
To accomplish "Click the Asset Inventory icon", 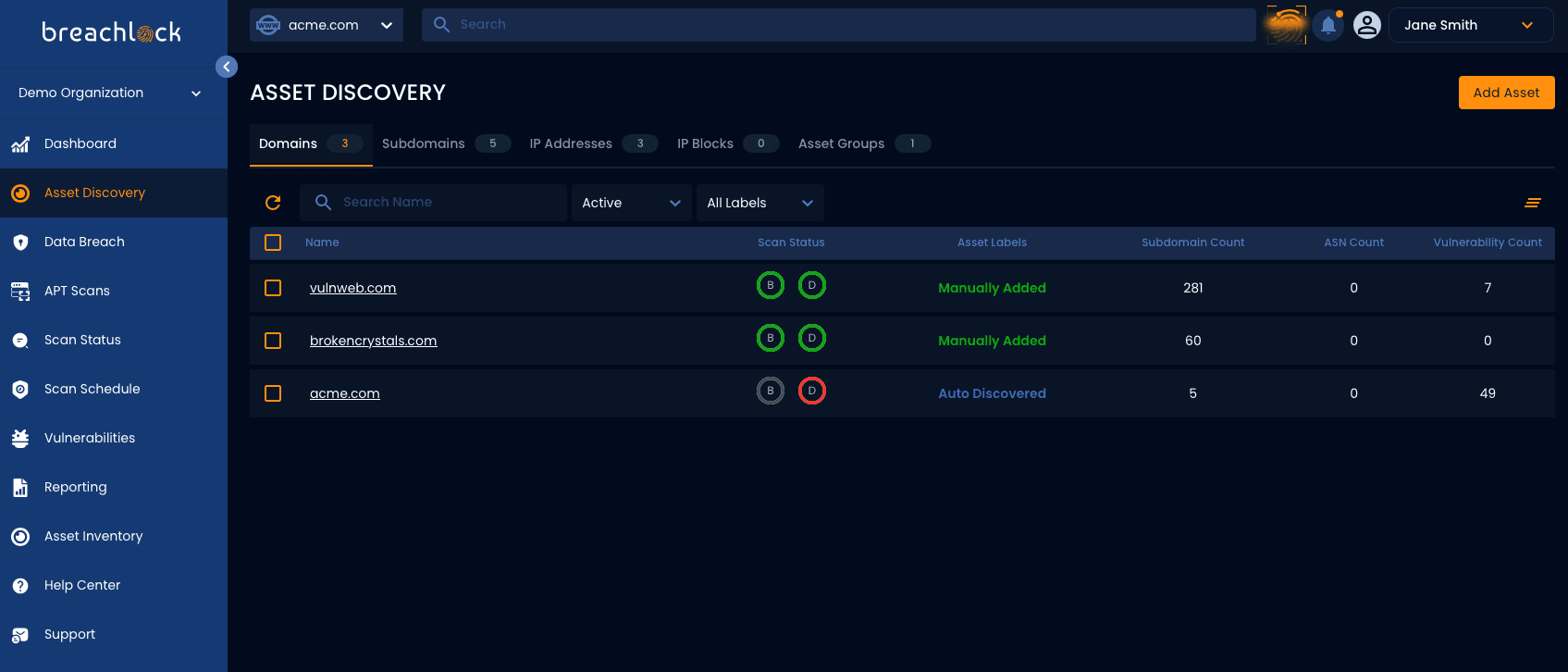I will click(20, 537).
